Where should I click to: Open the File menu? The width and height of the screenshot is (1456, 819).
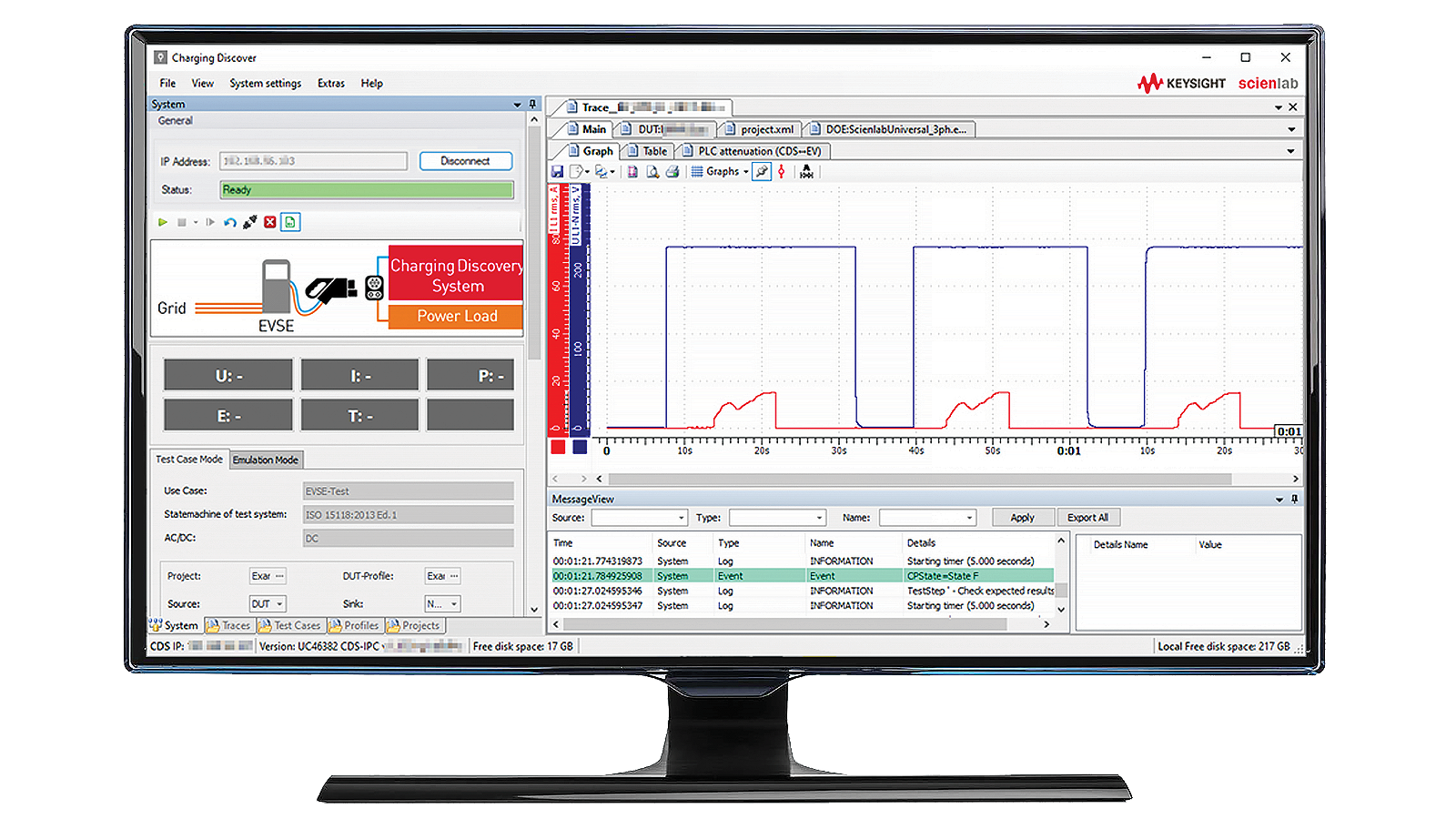tap(167, 83)
